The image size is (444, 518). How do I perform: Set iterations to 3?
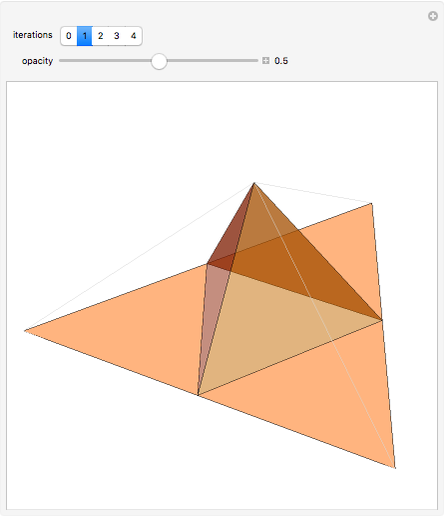(x=116, y=36)
